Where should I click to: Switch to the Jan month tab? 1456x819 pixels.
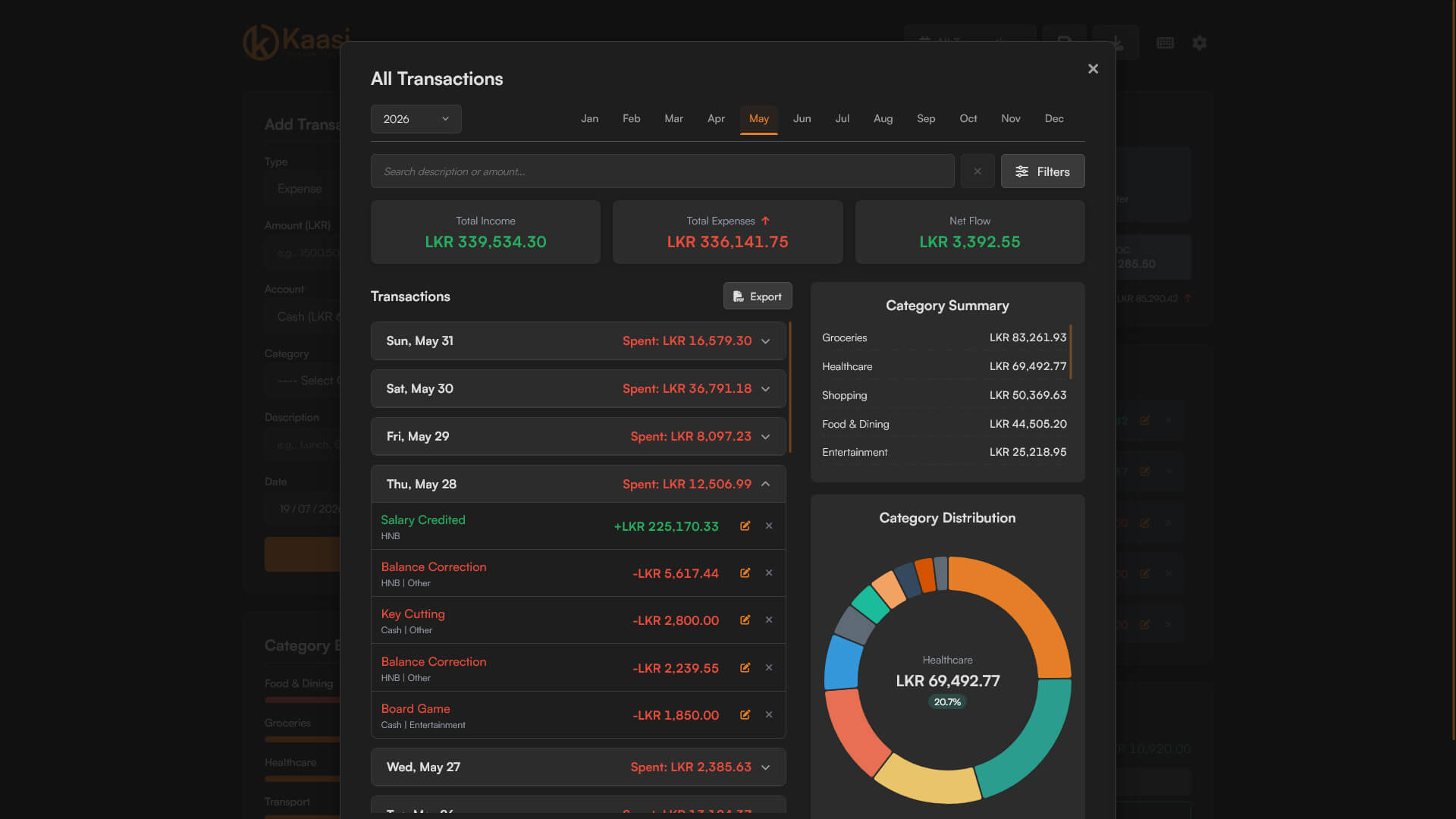pyautogui.click(x=589, y=119)
